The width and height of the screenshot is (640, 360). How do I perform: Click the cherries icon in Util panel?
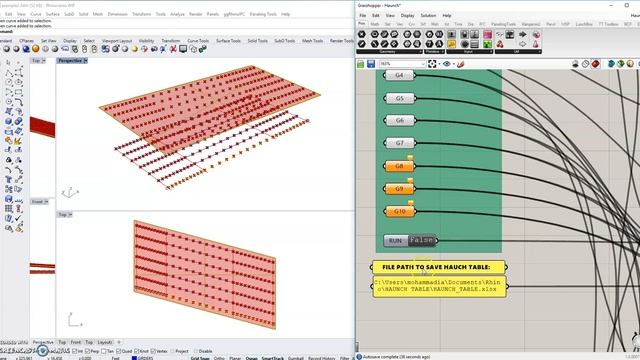tap(500, 44)
